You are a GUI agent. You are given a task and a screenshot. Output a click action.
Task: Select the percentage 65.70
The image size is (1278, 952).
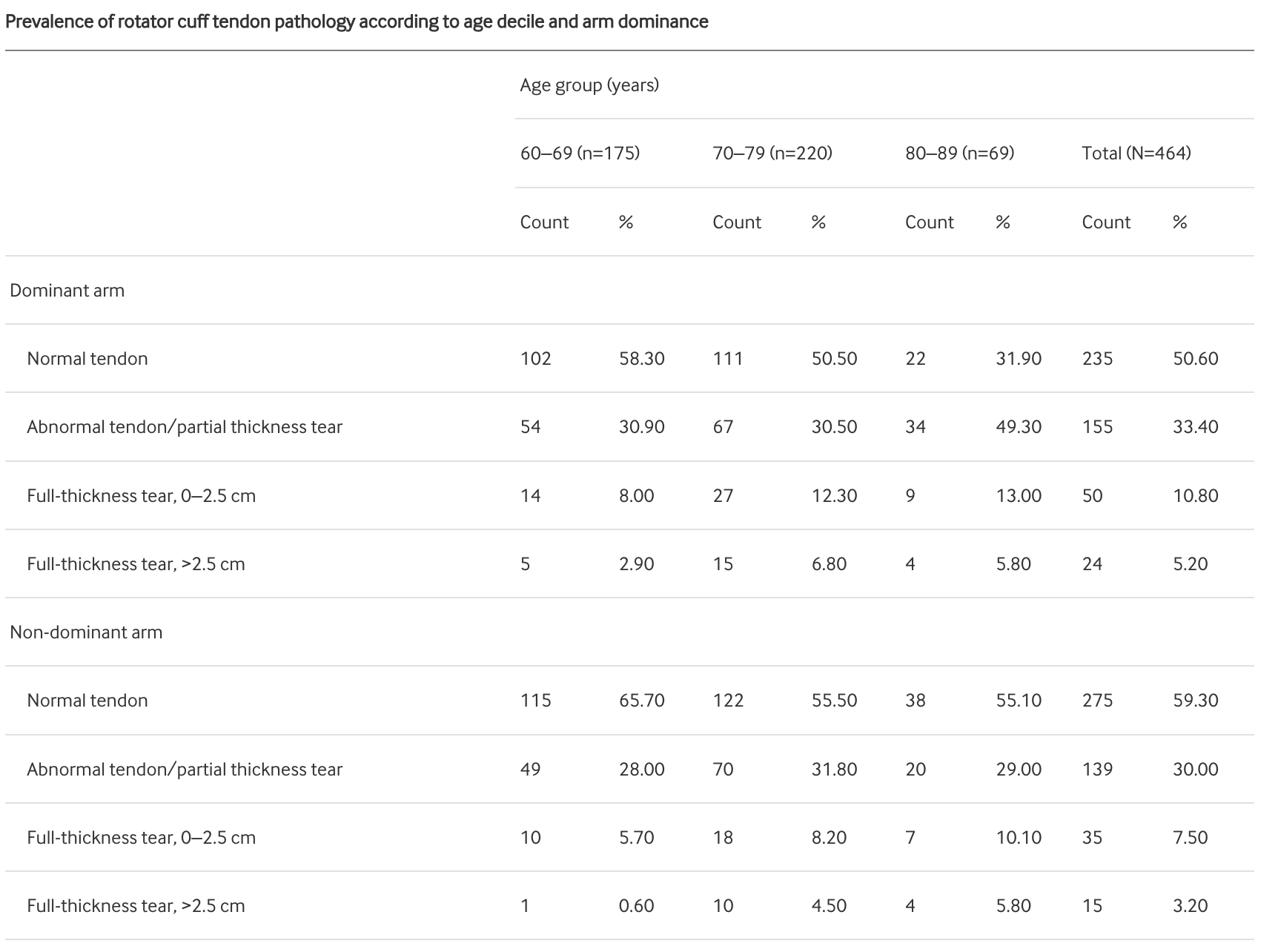(x=642, y=701)
